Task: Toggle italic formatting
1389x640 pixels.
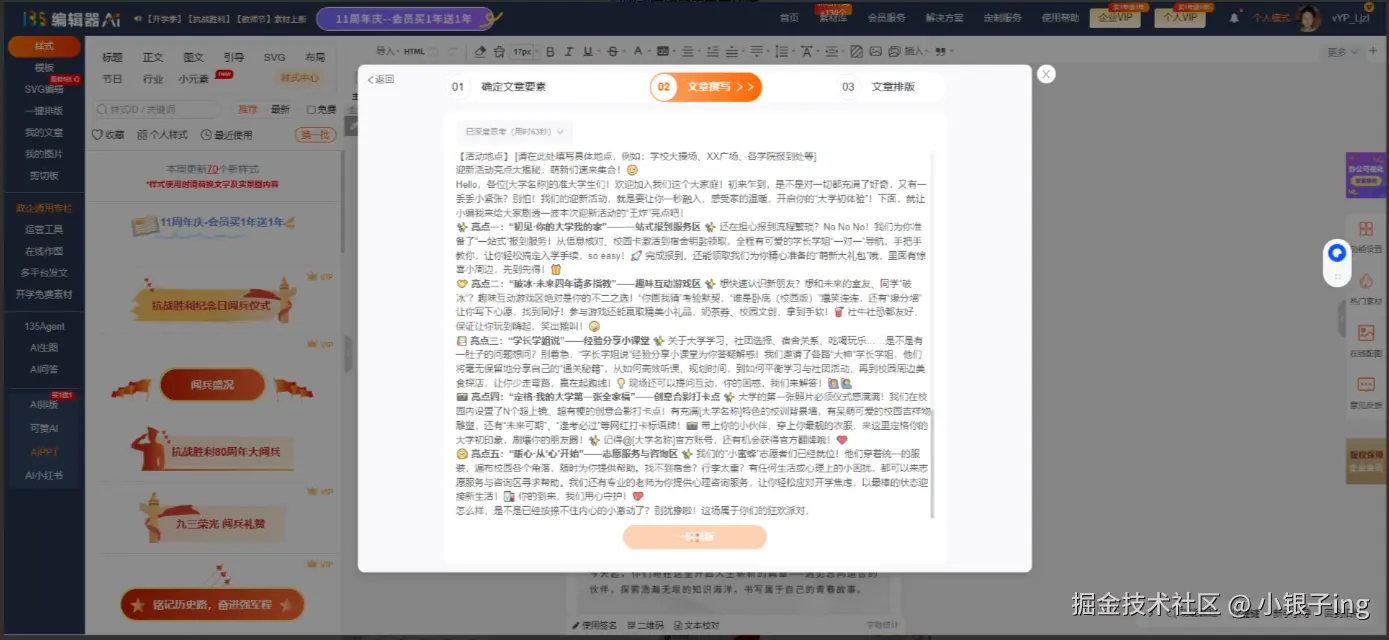Action: pos(567,51)
